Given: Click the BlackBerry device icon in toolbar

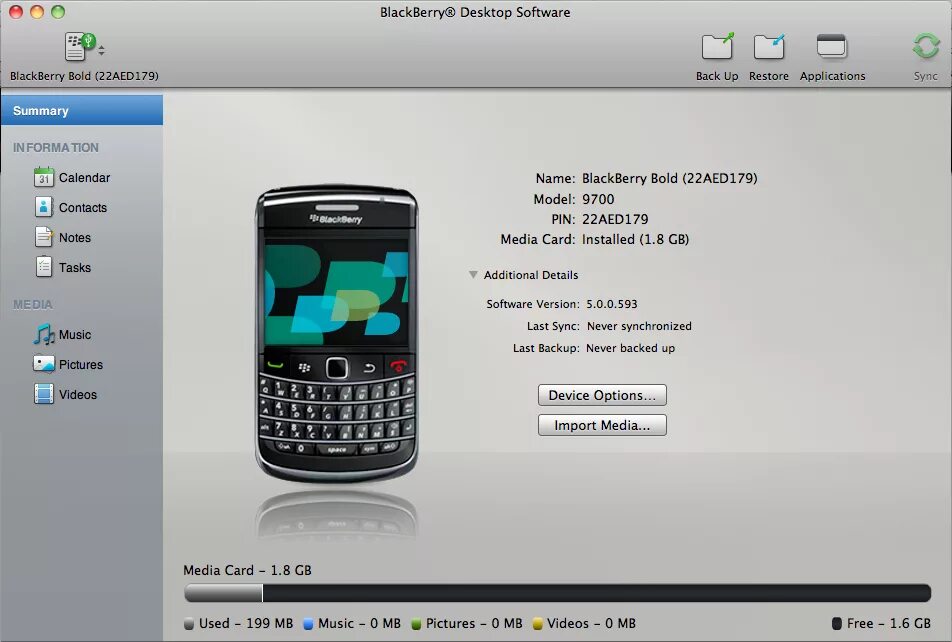Looking at the screenshot, I should (80, 46).
